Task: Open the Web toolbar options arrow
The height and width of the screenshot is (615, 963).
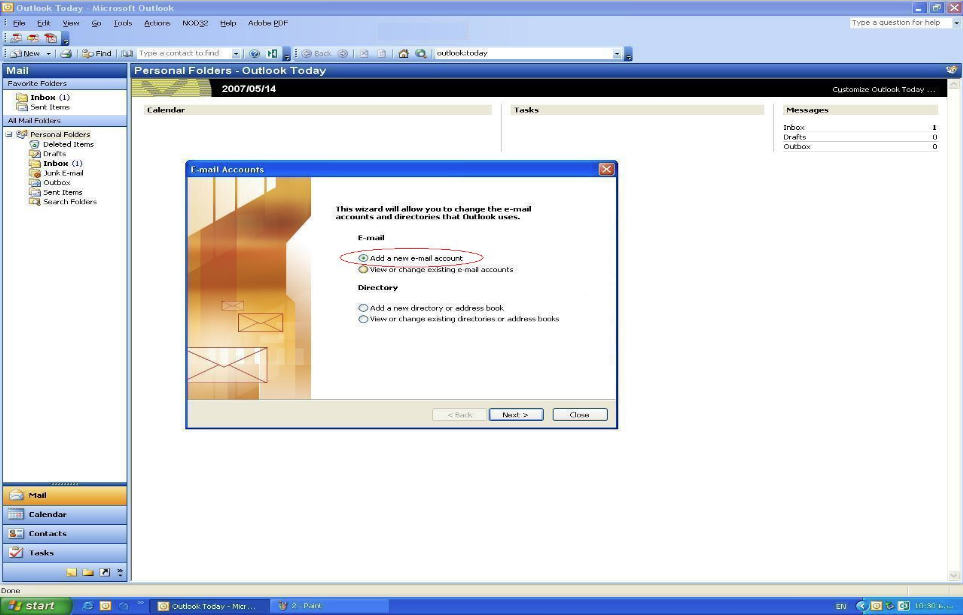Action: pyautogui.click(x=628, y=54)
